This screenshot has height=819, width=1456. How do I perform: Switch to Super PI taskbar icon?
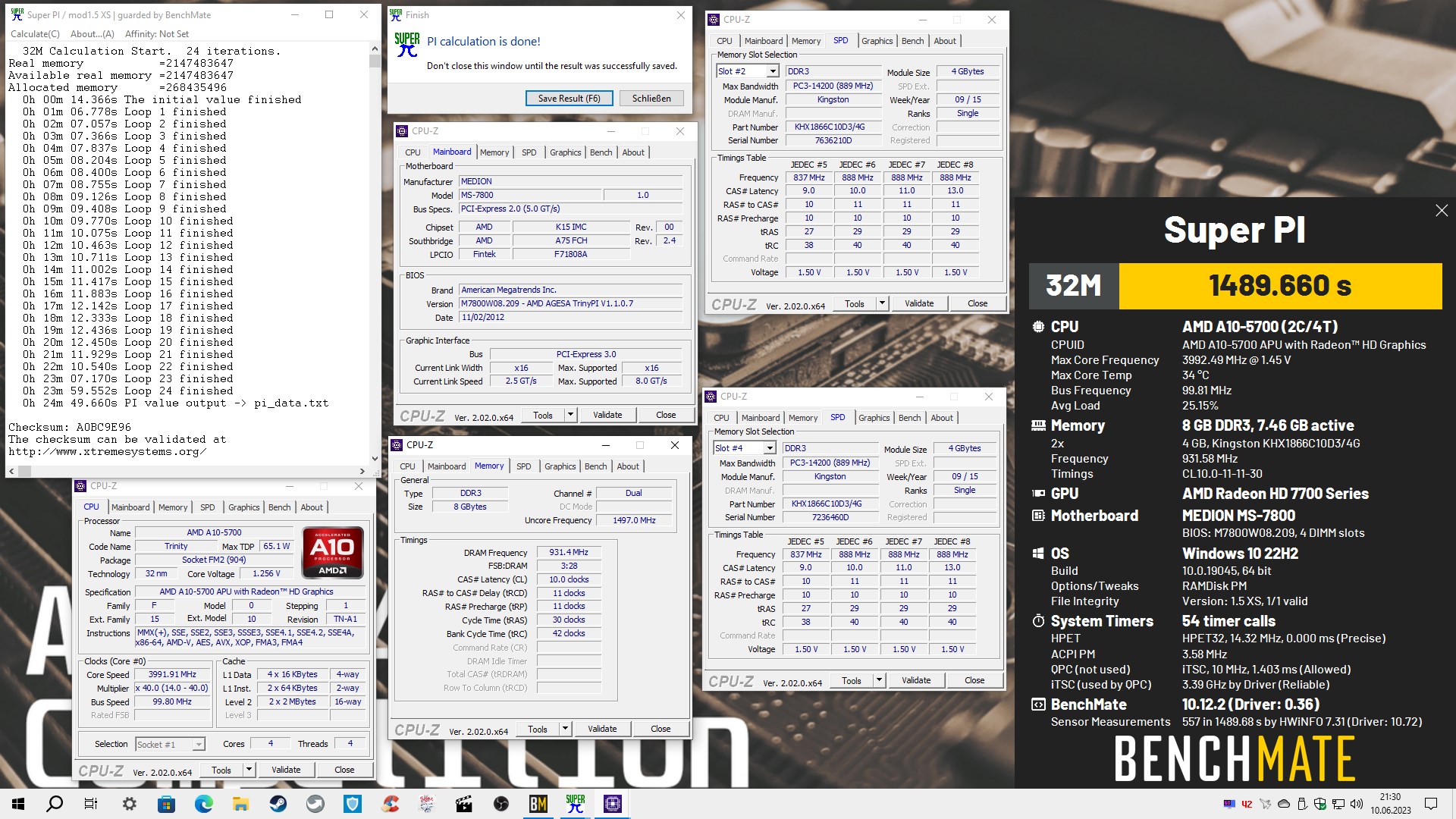(576, 804)
